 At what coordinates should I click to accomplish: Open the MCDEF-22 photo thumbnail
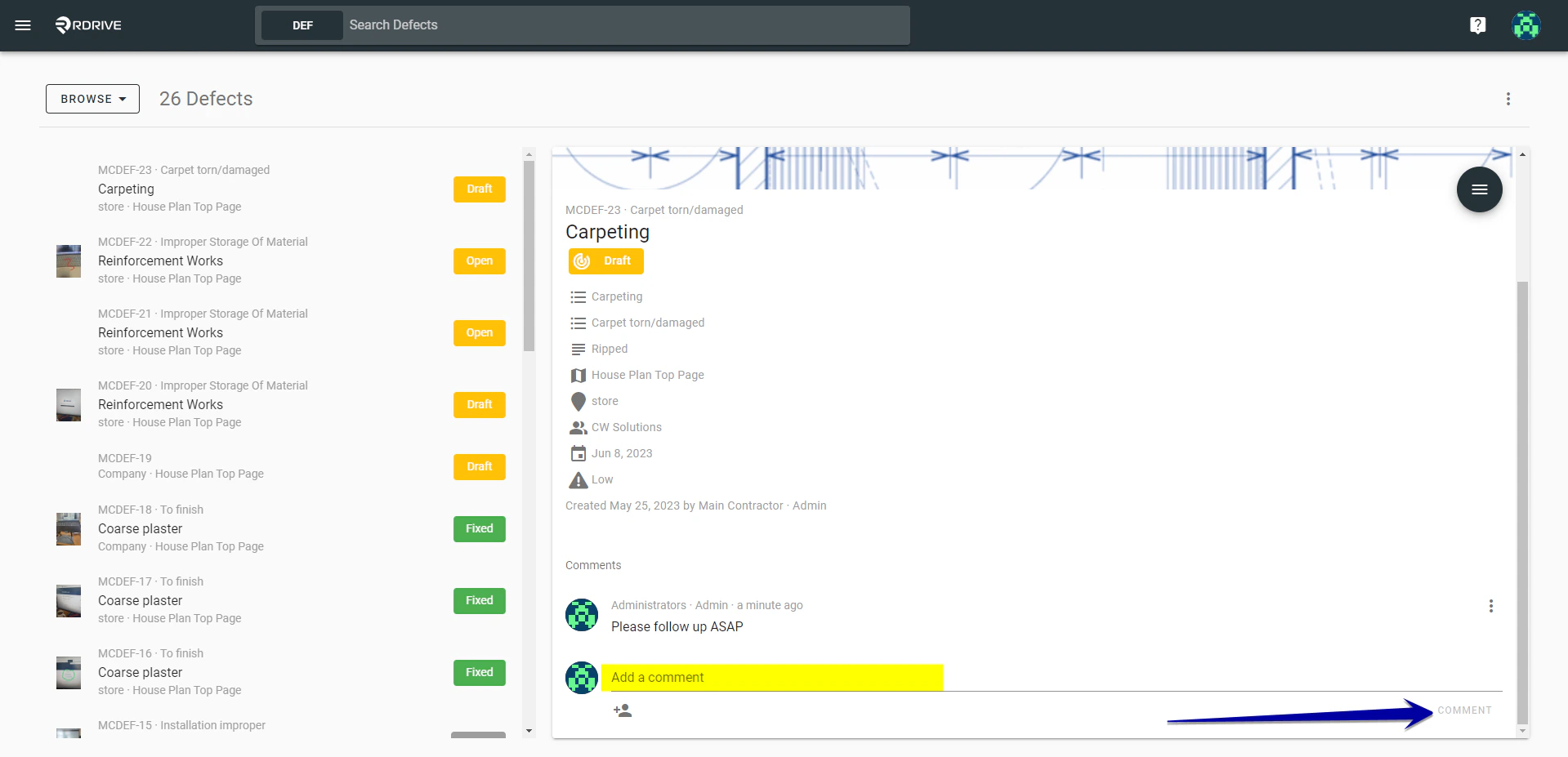pyautogui.click(x=69, y=261)
